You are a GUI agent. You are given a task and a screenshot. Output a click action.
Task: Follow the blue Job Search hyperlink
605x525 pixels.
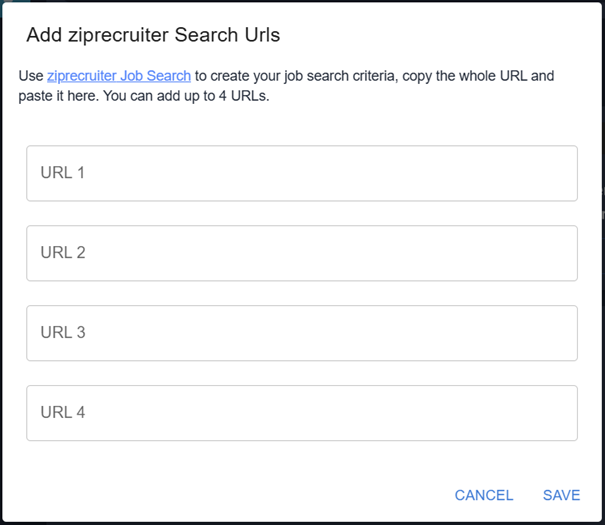tap(119, 76)
